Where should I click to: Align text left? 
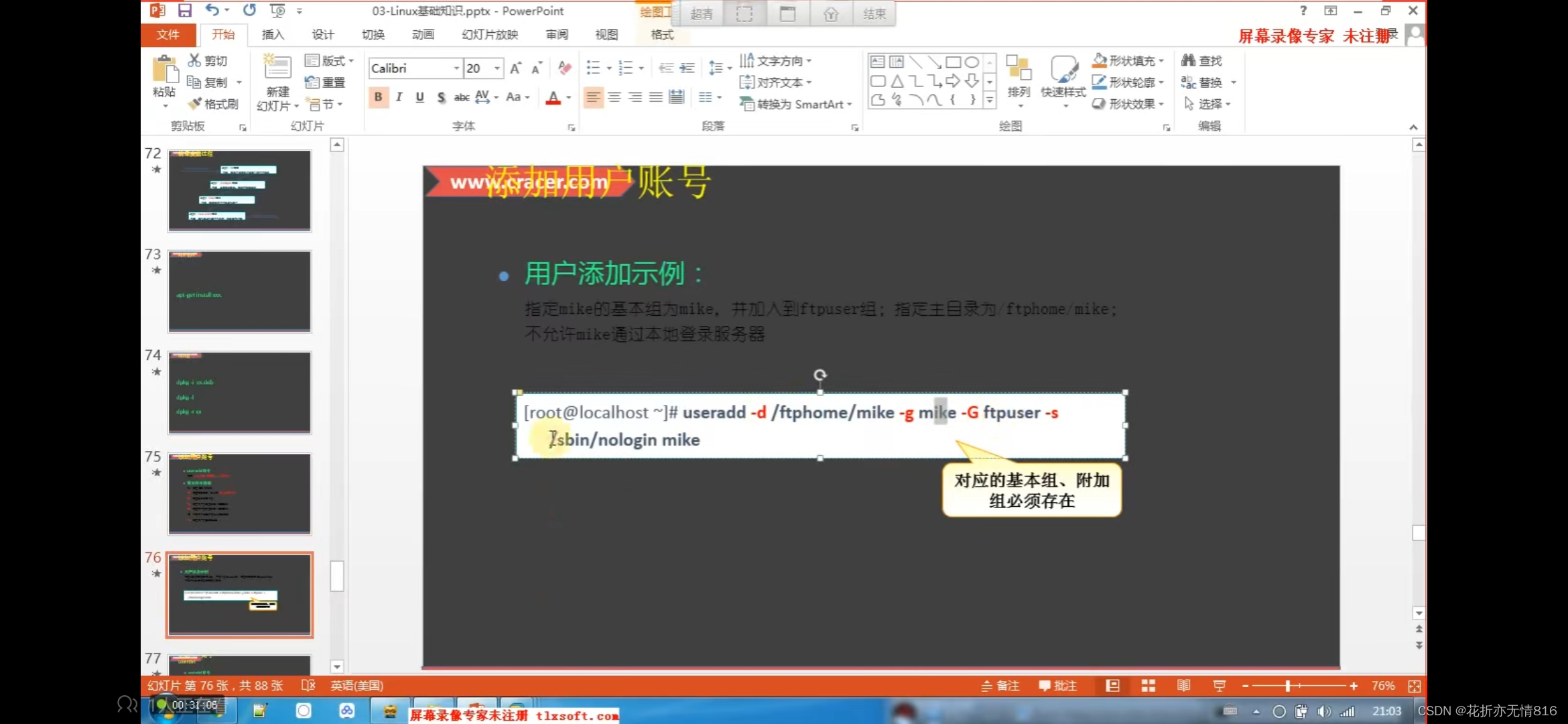click(593, 97)
